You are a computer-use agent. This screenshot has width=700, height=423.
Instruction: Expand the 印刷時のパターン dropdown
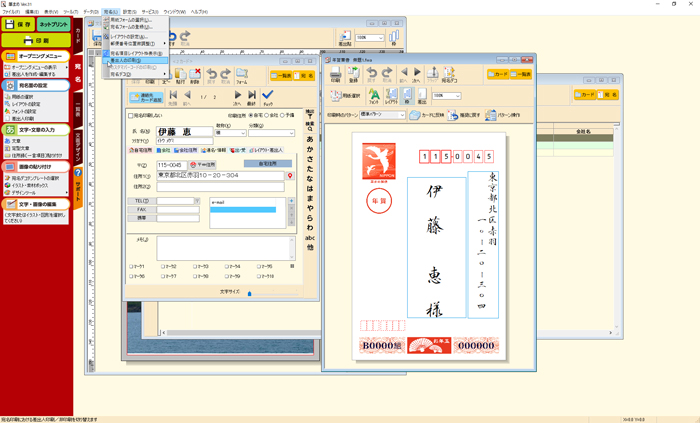click(402, 115)
